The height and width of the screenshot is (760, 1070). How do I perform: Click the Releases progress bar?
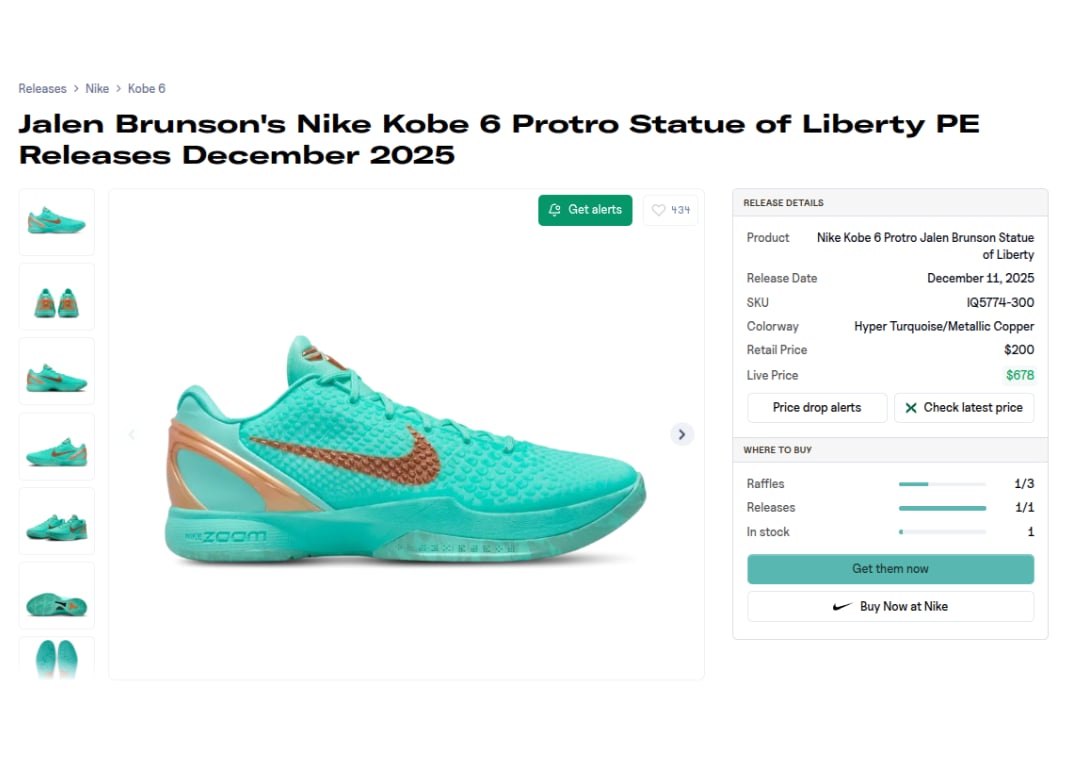pos(942,508)
